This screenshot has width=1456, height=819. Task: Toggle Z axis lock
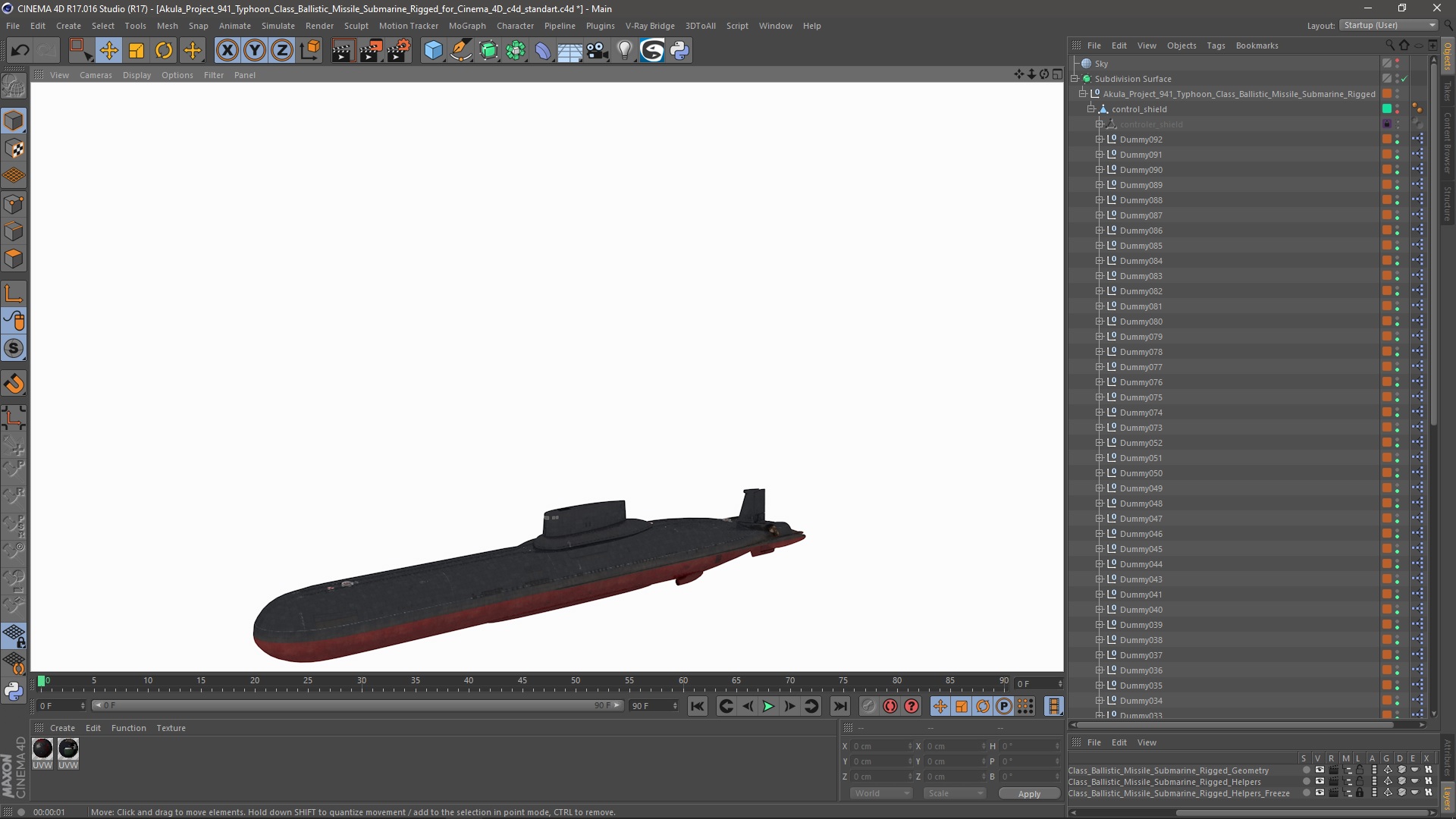pyautogui.click(x=282, y=51)
